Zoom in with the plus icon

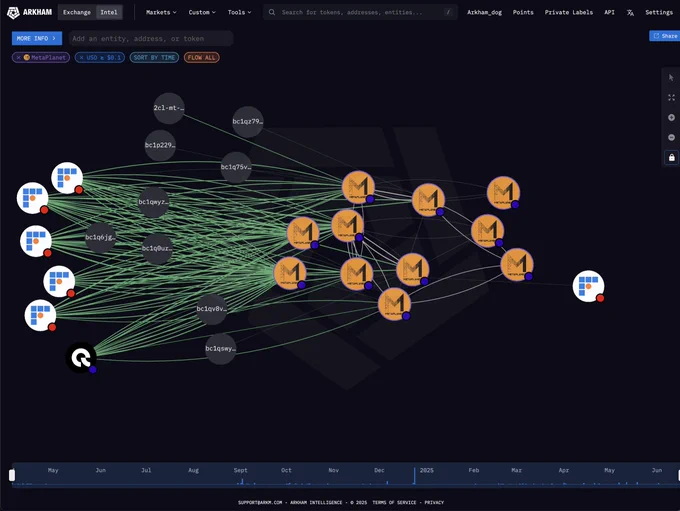coord(671,117)
